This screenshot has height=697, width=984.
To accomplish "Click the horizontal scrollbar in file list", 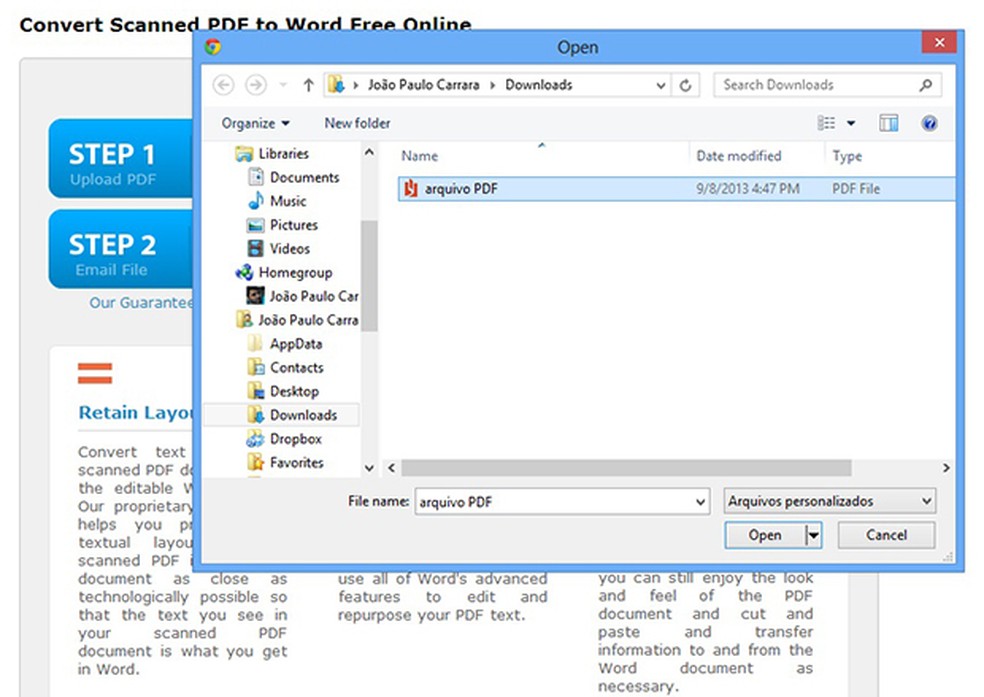I will click(626, 468).
